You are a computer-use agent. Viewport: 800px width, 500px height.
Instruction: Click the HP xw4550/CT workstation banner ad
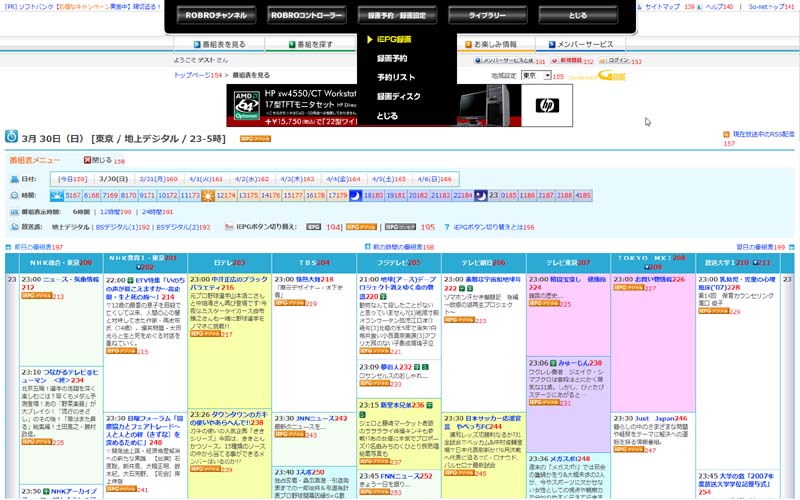tap(399, 105)
